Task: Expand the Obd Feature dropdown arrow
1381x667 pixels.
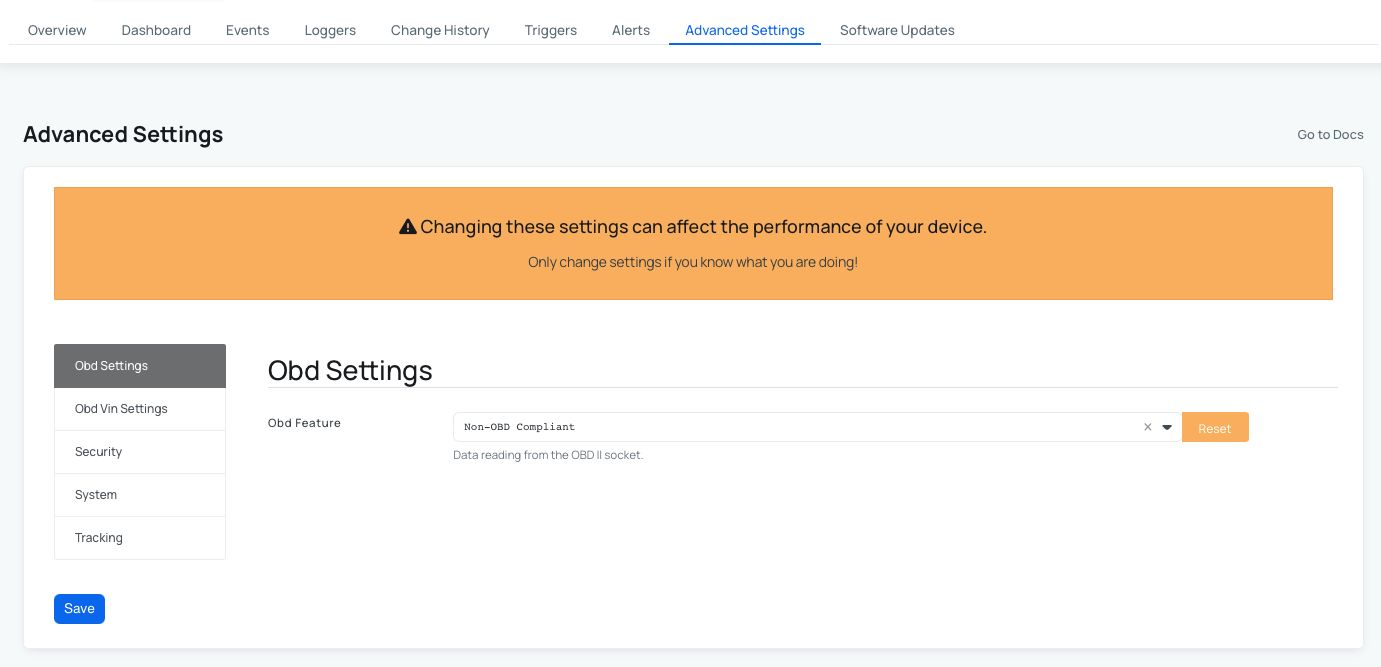Action: [1167, 427]
